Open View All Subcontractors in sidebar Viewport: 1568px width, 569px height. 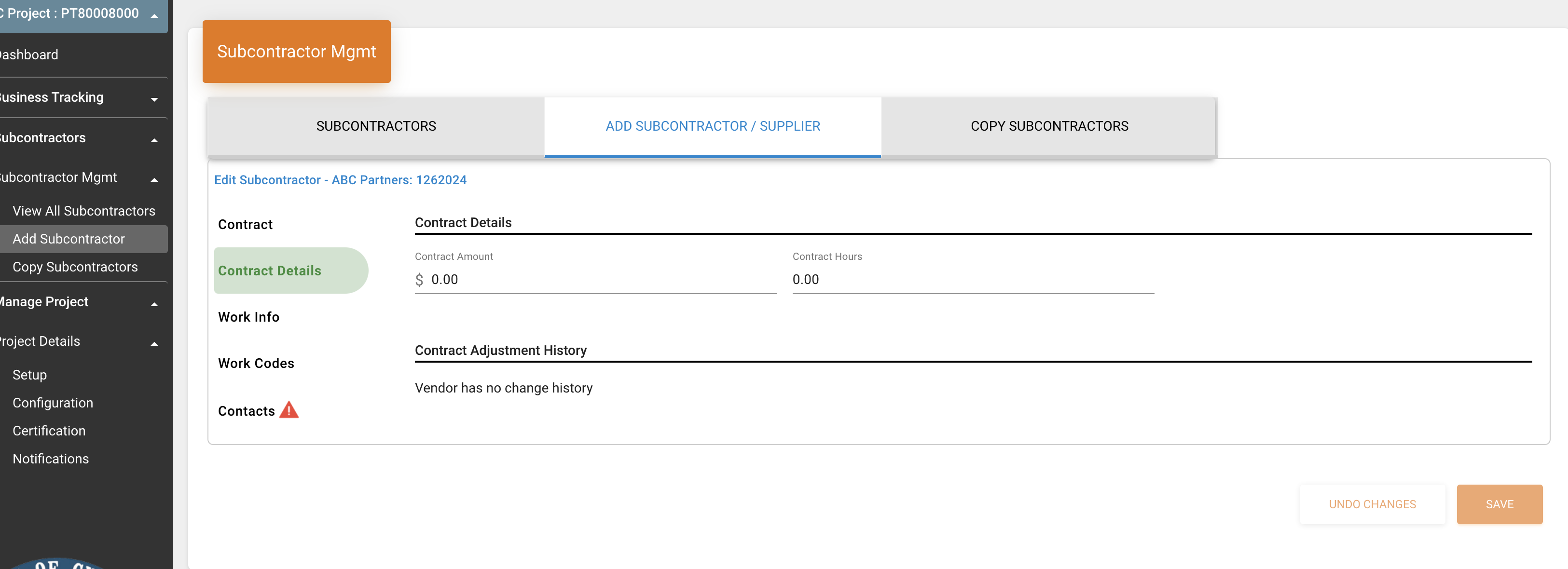coord(84,211)
